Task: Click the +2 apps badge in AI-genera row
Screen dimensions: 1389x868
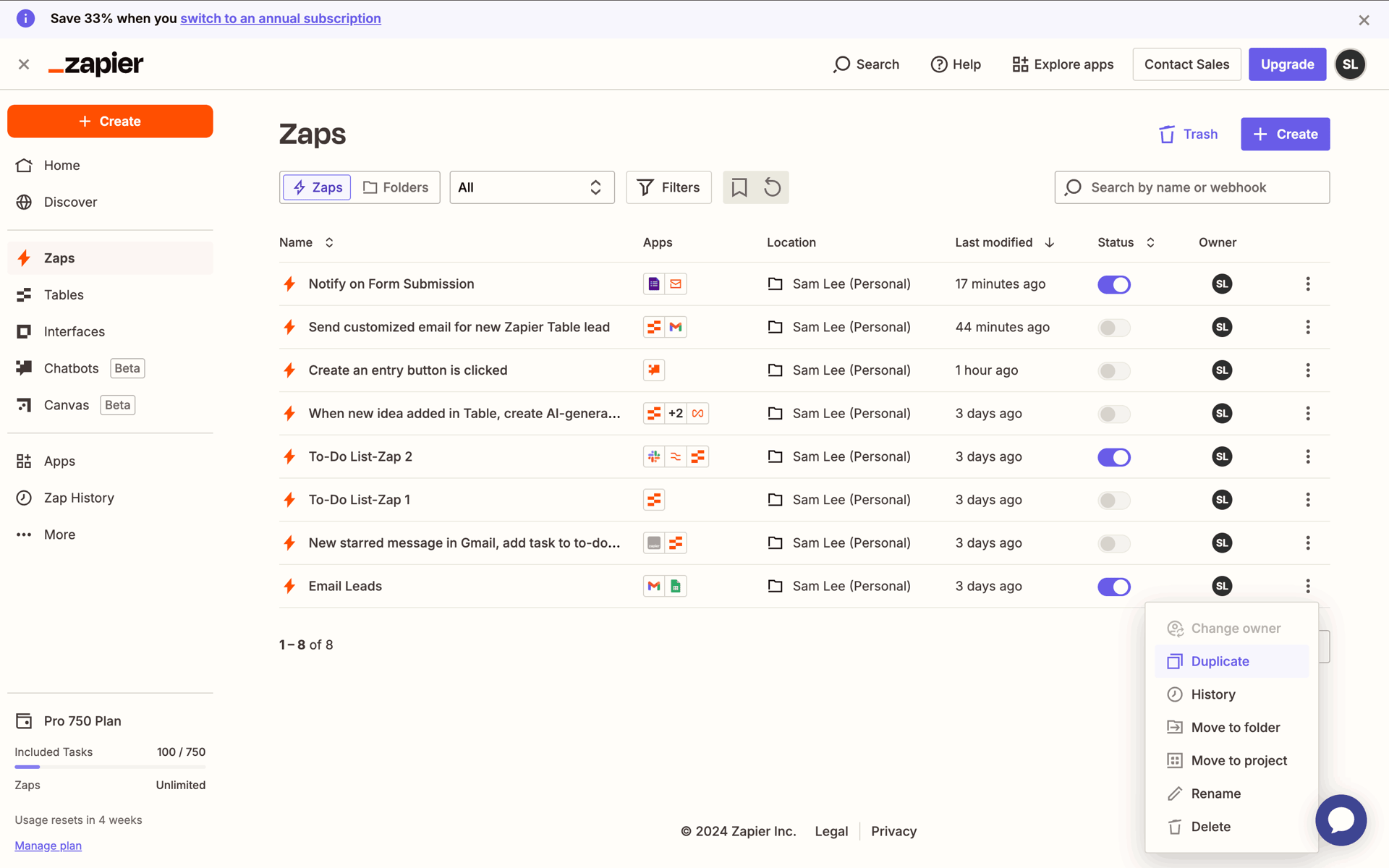Action: click(676, 413)
